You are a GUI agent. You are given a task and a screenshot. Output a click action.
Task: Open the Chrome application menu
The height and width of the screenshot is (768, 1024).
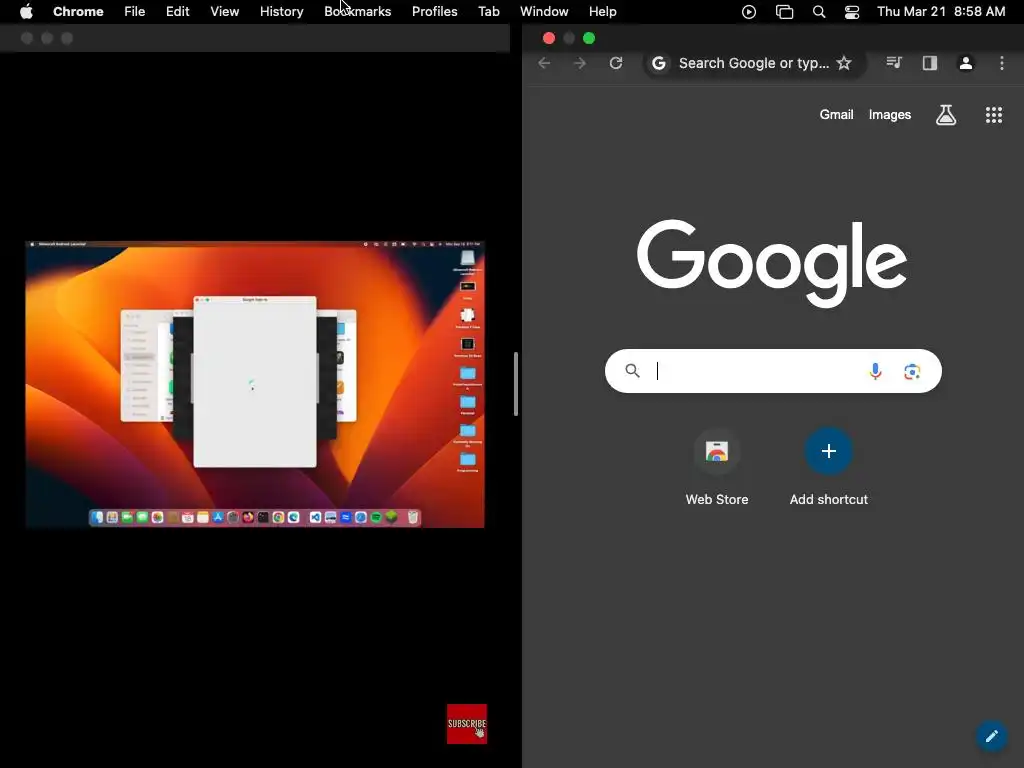click(x=78, y=11)
